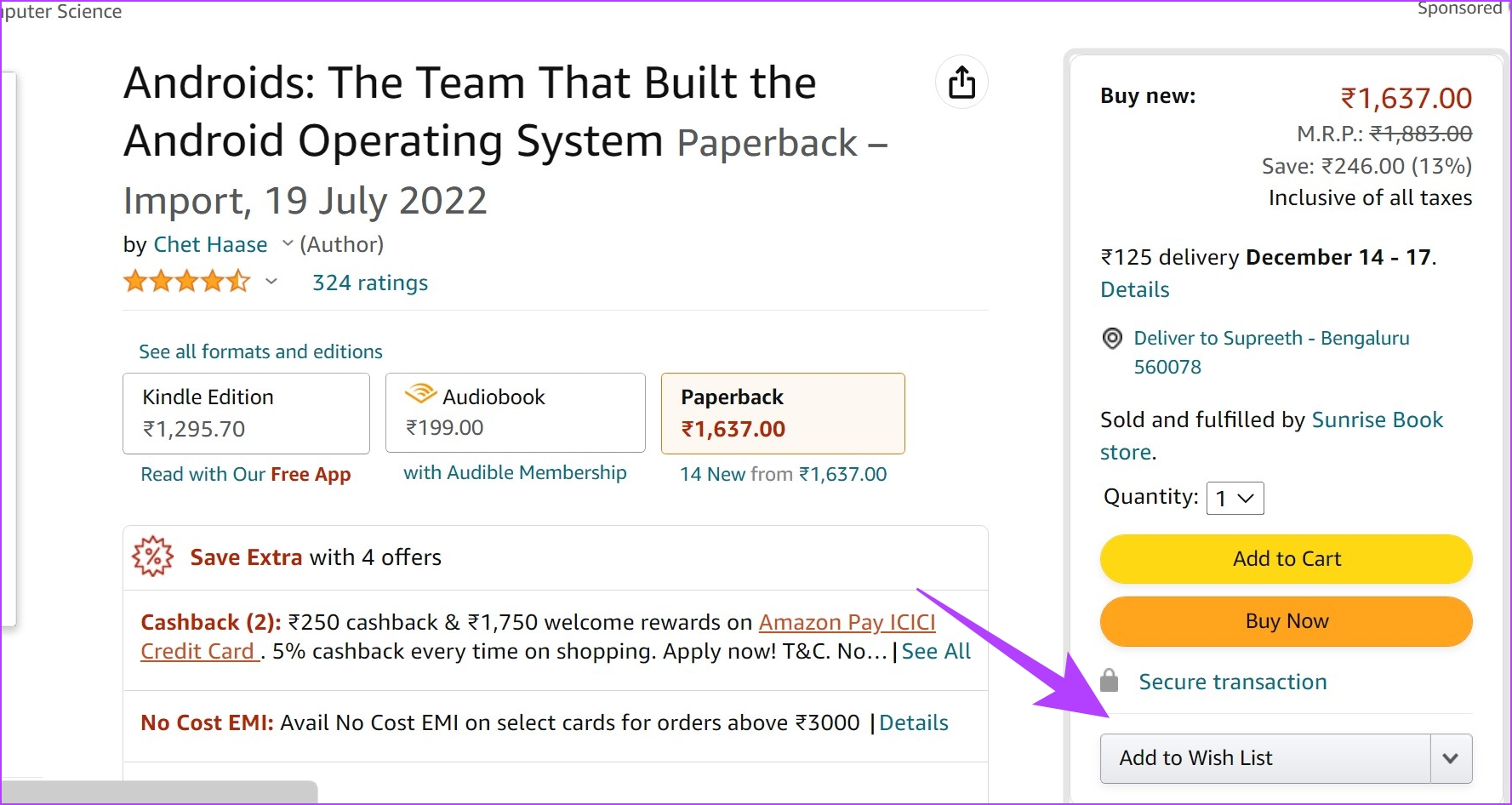The width and height of the screenshot is (1512, 805).
Task: Open the wish list selection arrow
Action: click(x=1451, y=758)
